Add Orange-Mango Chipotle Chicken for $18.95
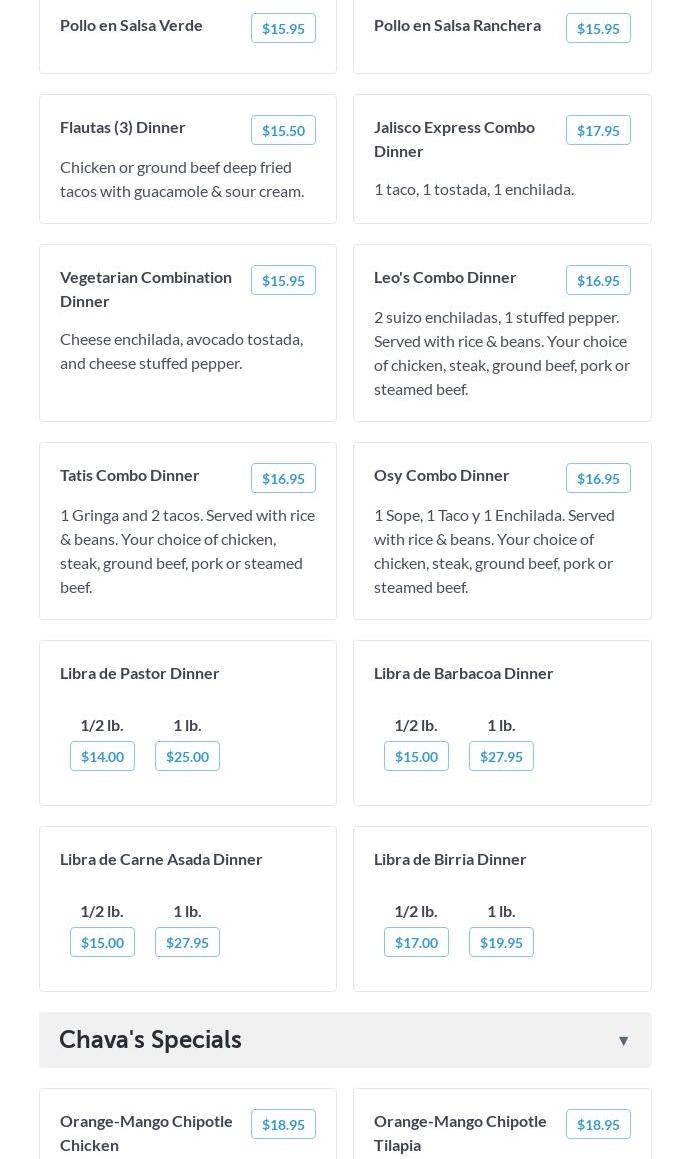This screenshot has width=690, height=1159. pyautogui.click(x=283, y=1125)
